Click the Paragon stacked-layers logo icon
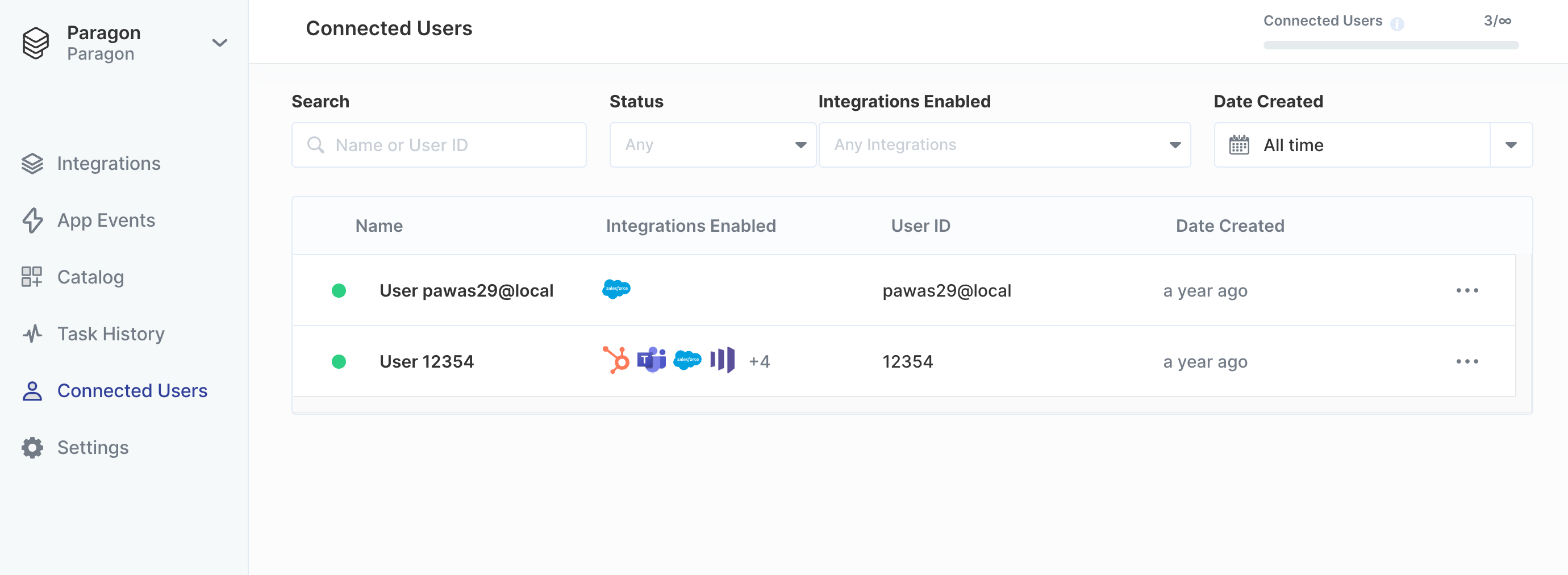Viewport: 1568px width, 575px height. (35, 43)
